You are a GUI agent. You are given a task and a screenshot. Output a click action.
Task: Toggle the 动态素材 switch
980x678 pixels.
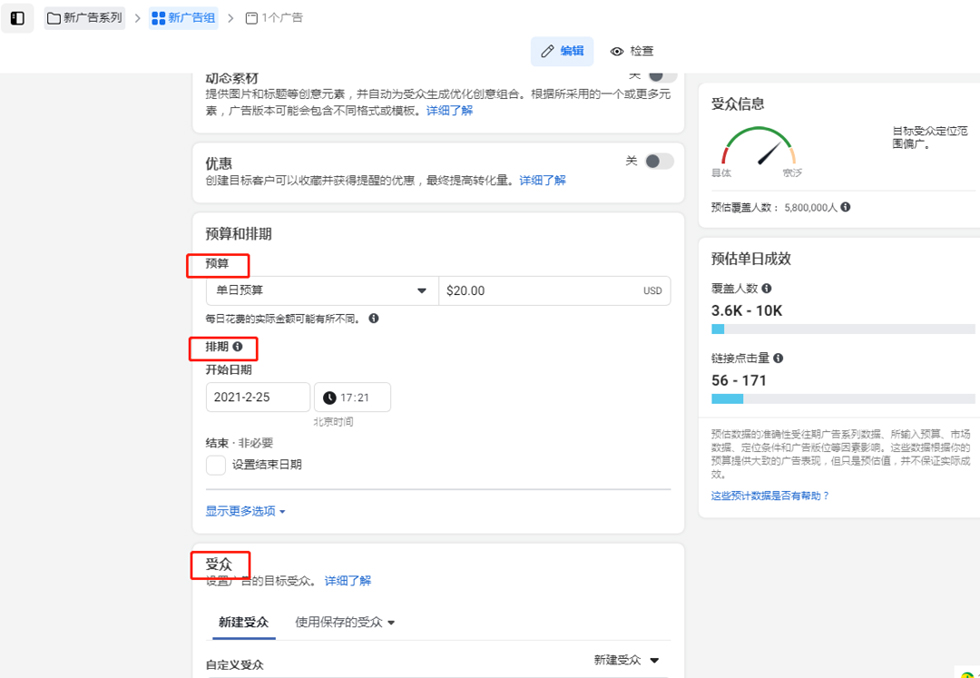pos(660,76)
